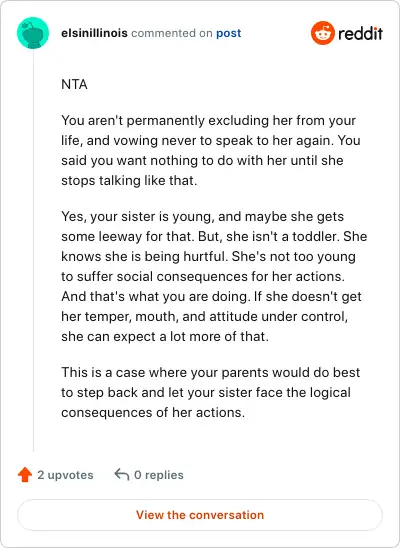Image resolution: width=400 pixels, height=548 pixels.
Task: Click the paragraph starting "You aren't permanently"
Action: click(x=211, y=150)
